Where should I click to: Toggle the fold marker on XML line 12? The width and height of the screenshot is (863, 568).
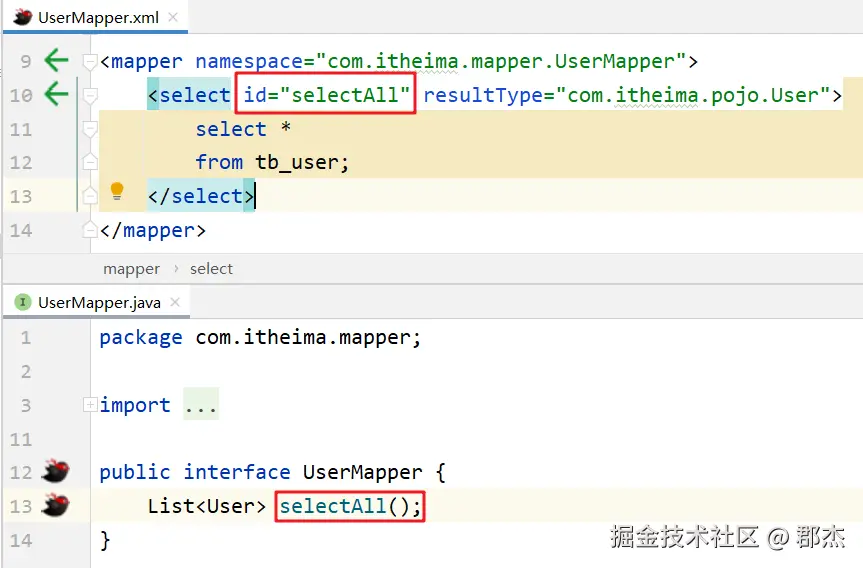[90, 162]
